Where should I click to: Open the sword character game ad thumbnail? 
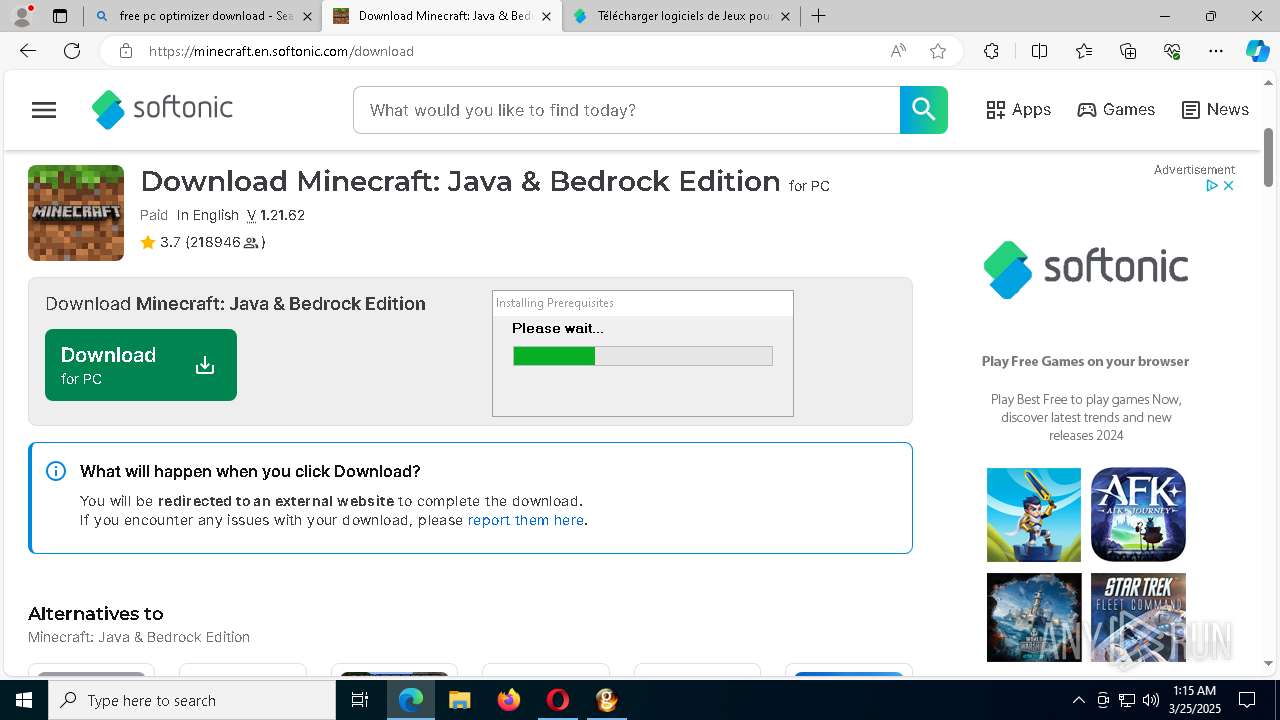coord(1034,515)
